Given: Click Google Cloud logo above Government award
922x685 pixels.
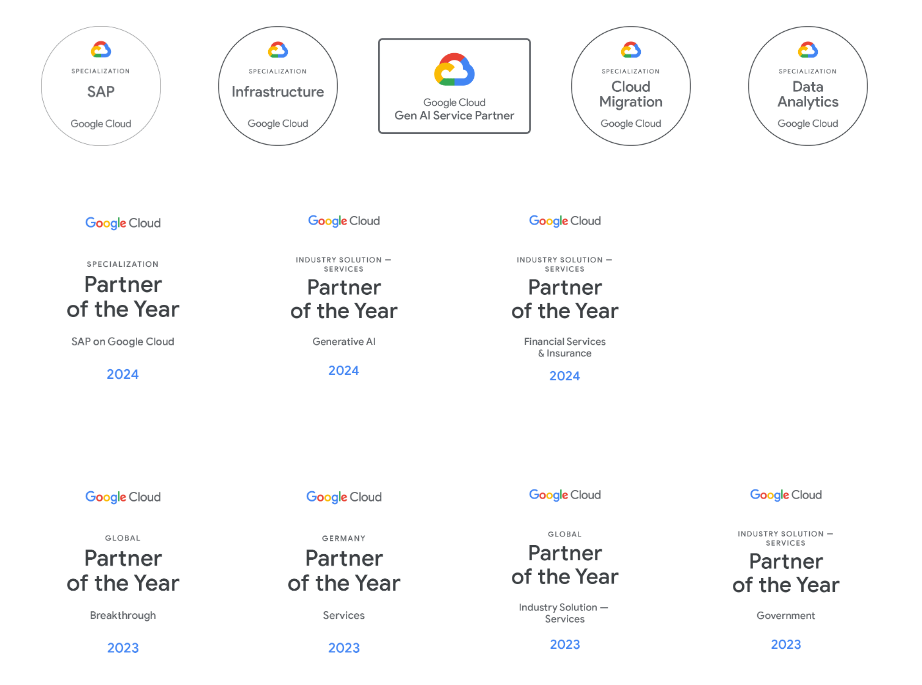Looking at the screenshot, I should click(x=786, y=495).
